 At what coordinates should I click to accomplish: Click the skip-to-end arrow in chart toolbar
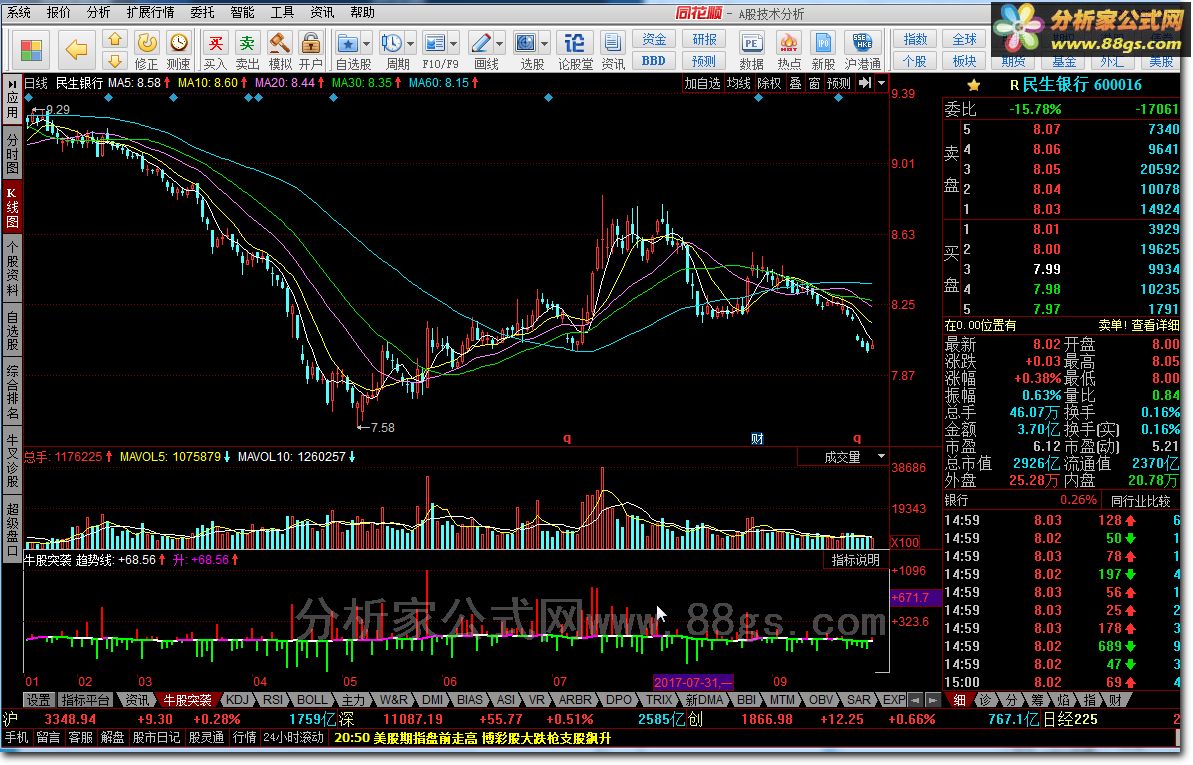click(x=865, y=83)
